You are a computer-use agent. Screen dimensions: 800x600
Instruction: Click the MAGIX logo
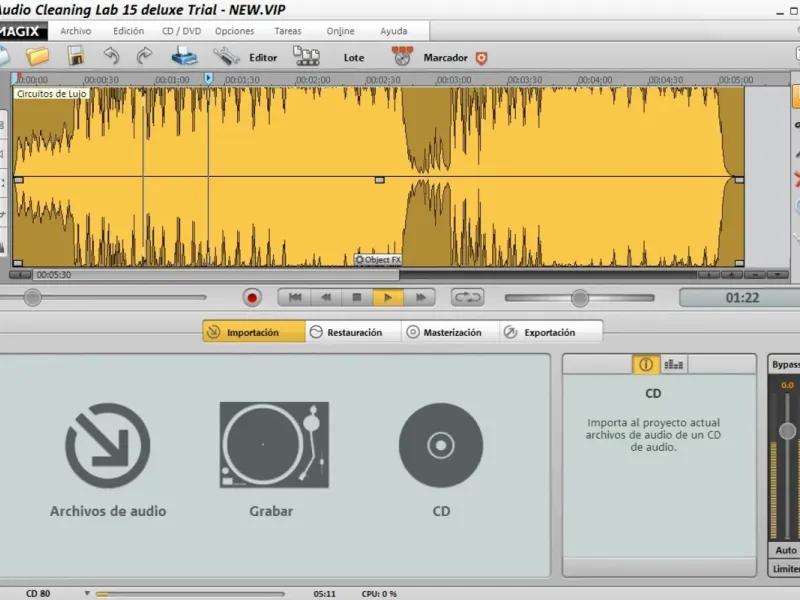[21, 31]
